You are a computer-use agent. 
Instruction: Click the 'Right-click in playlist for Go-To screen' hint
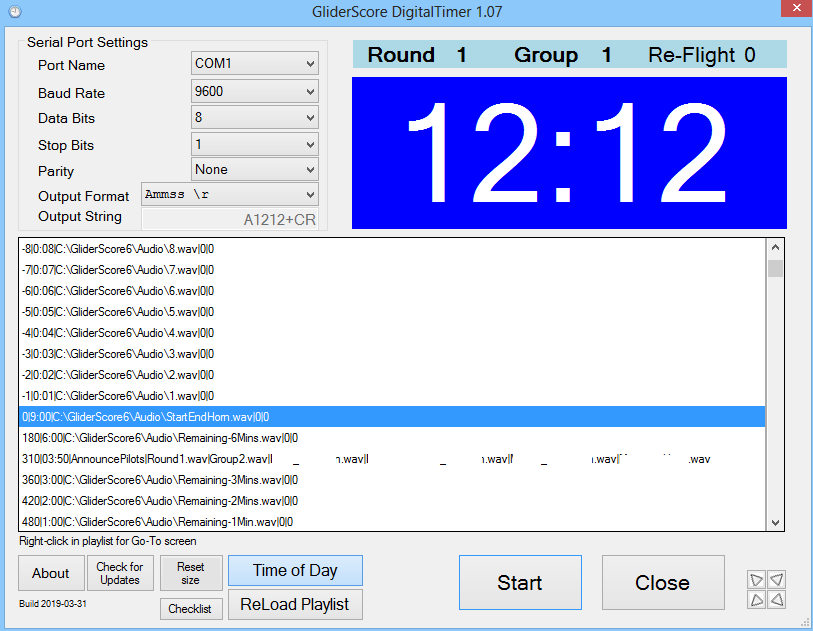coord(108,541)
